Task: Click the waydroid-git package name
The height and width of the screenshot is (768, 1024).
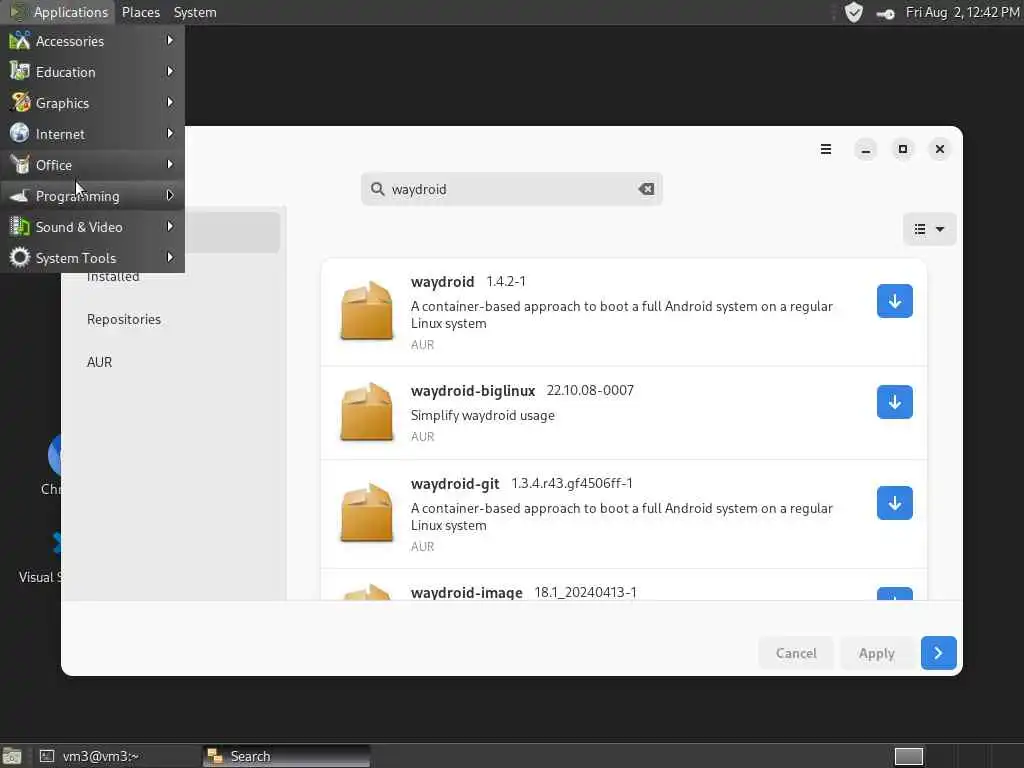Action: pos(455,484)
